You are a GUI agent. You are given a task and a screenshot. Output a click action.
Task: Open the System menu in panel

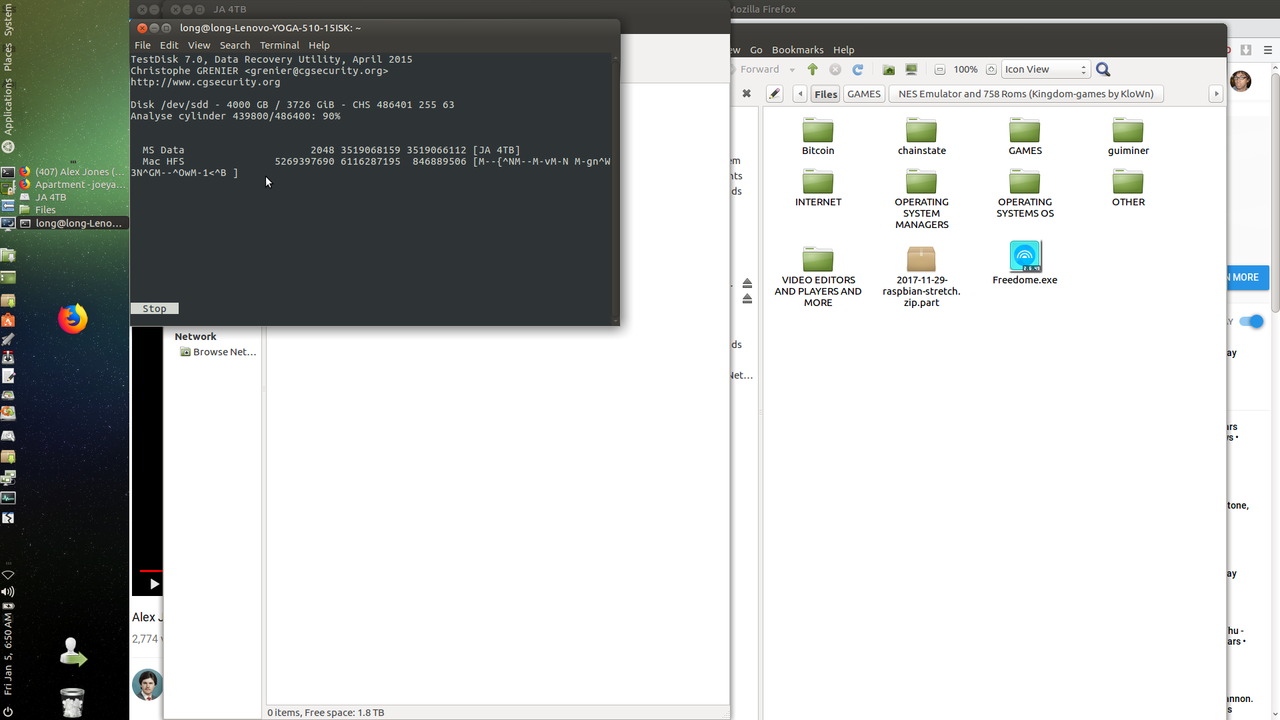8,22
